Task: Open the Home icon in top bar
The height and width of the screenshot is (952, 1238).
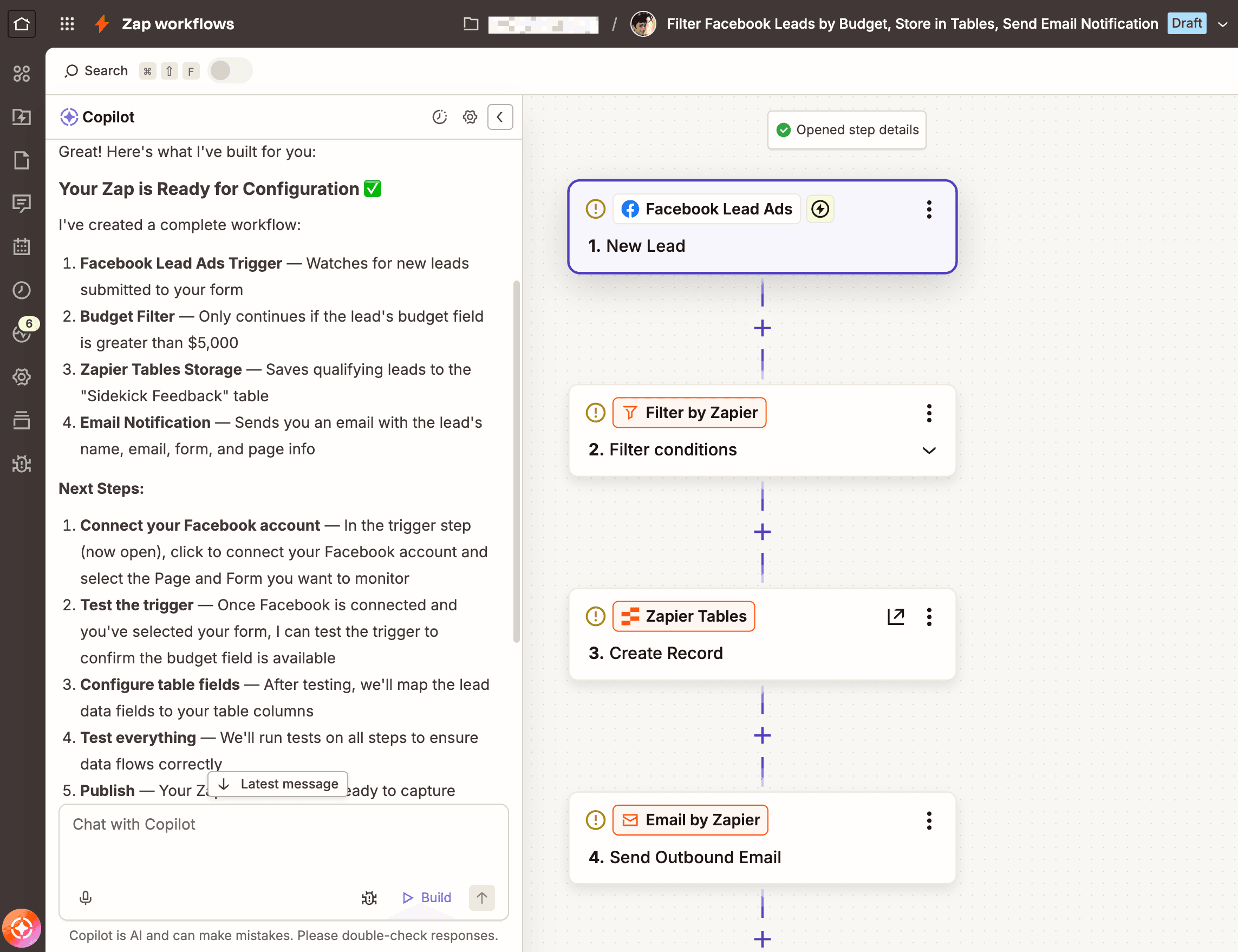Action: point(22,24)
